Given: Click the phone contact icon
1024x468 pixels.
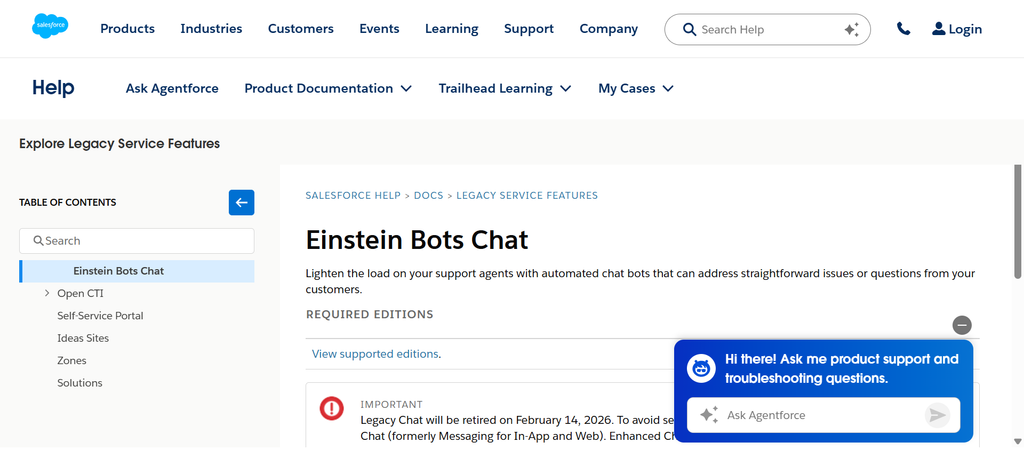Looking at the screenshot, I should tap(903, 29).
